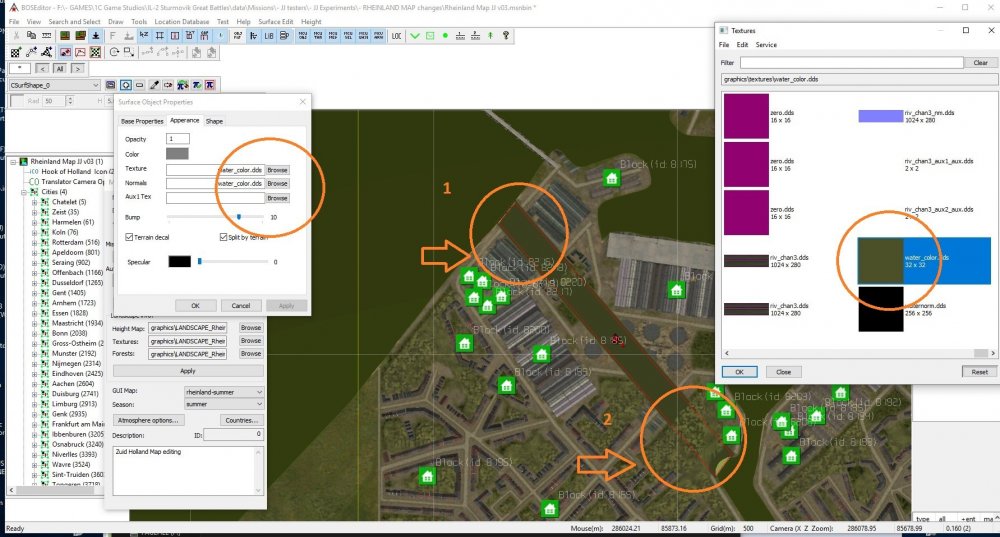This screenshot has height=537, width=1000.
Task: Switch to the Shape tab
Action: (x=215, y=120)
